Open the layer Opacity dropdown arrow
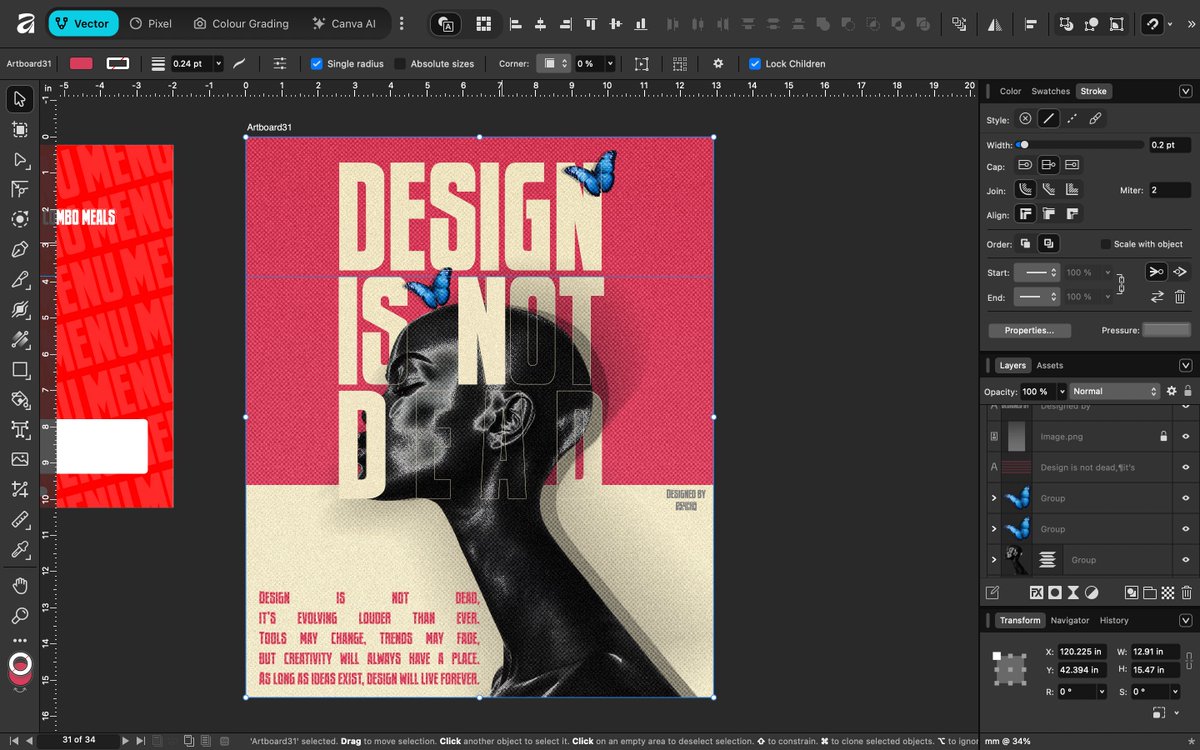Image resolution: width=1200 pixels, height=750 pixels. pos(1061,391)
